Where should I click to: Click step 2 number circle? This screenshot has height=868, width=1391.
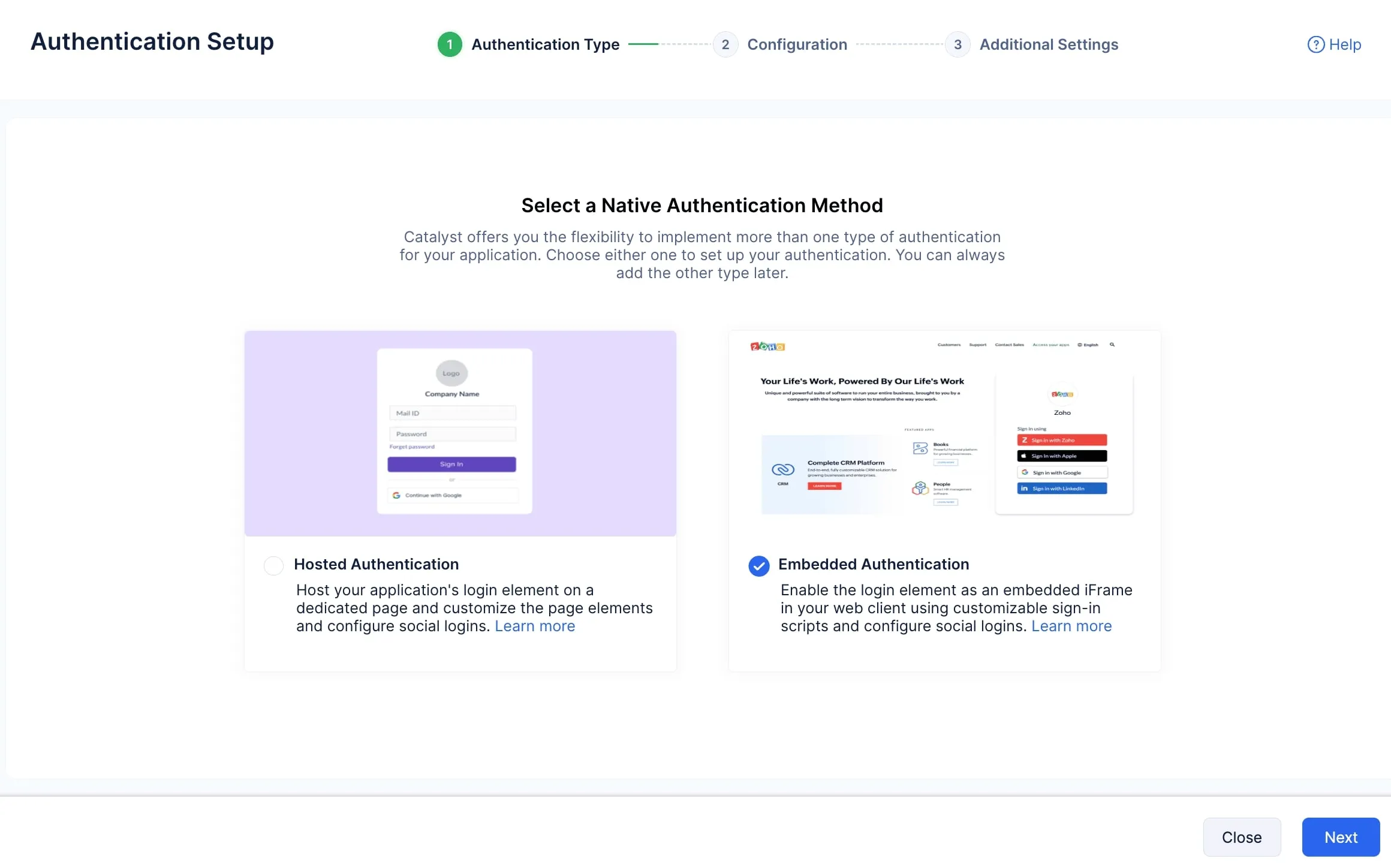[x=725, y=44]
